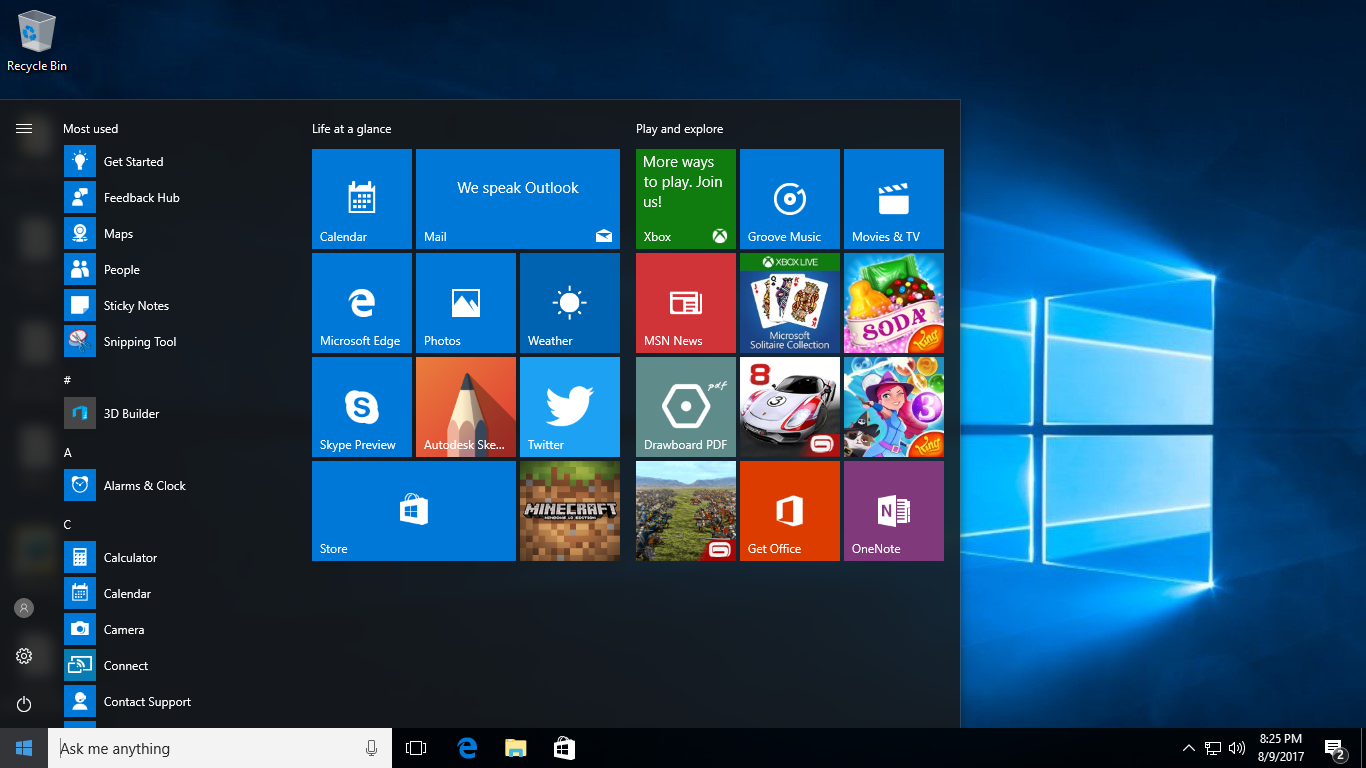Click the Windows Start button

pos(24,748)
